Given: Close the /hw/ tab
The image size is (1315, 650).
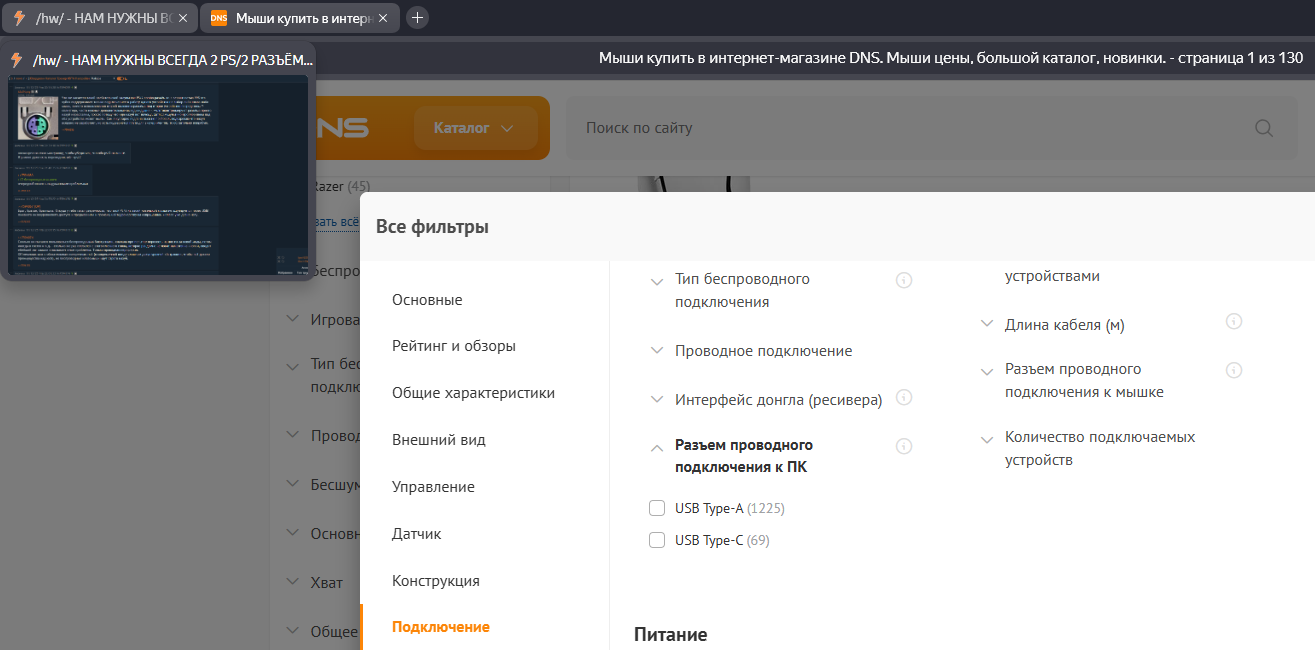Looking at the screenshot, I should pos(183,17).
